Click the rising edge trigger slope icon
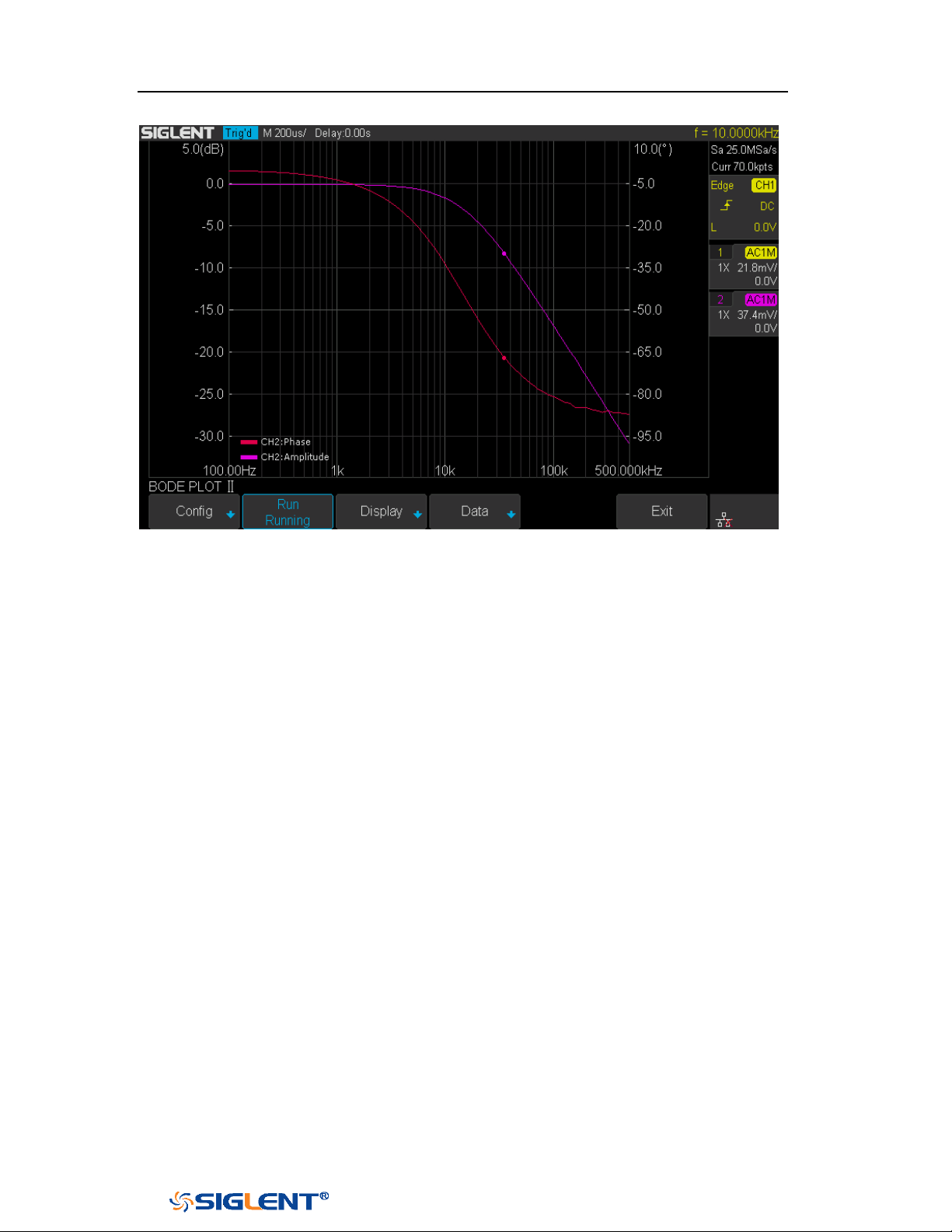Viewport: 952px width, 1232px height. click(x=726, y=206)
